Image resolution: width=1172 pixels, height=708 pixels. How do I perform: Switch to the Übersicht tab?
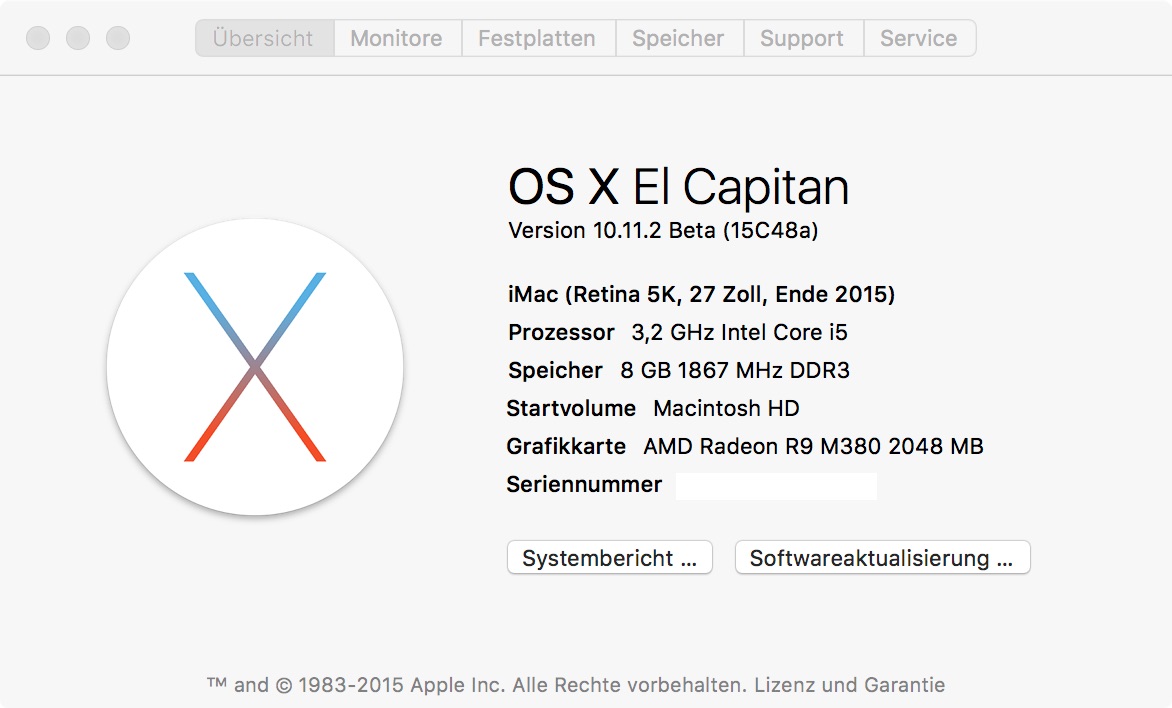point(264,39)
